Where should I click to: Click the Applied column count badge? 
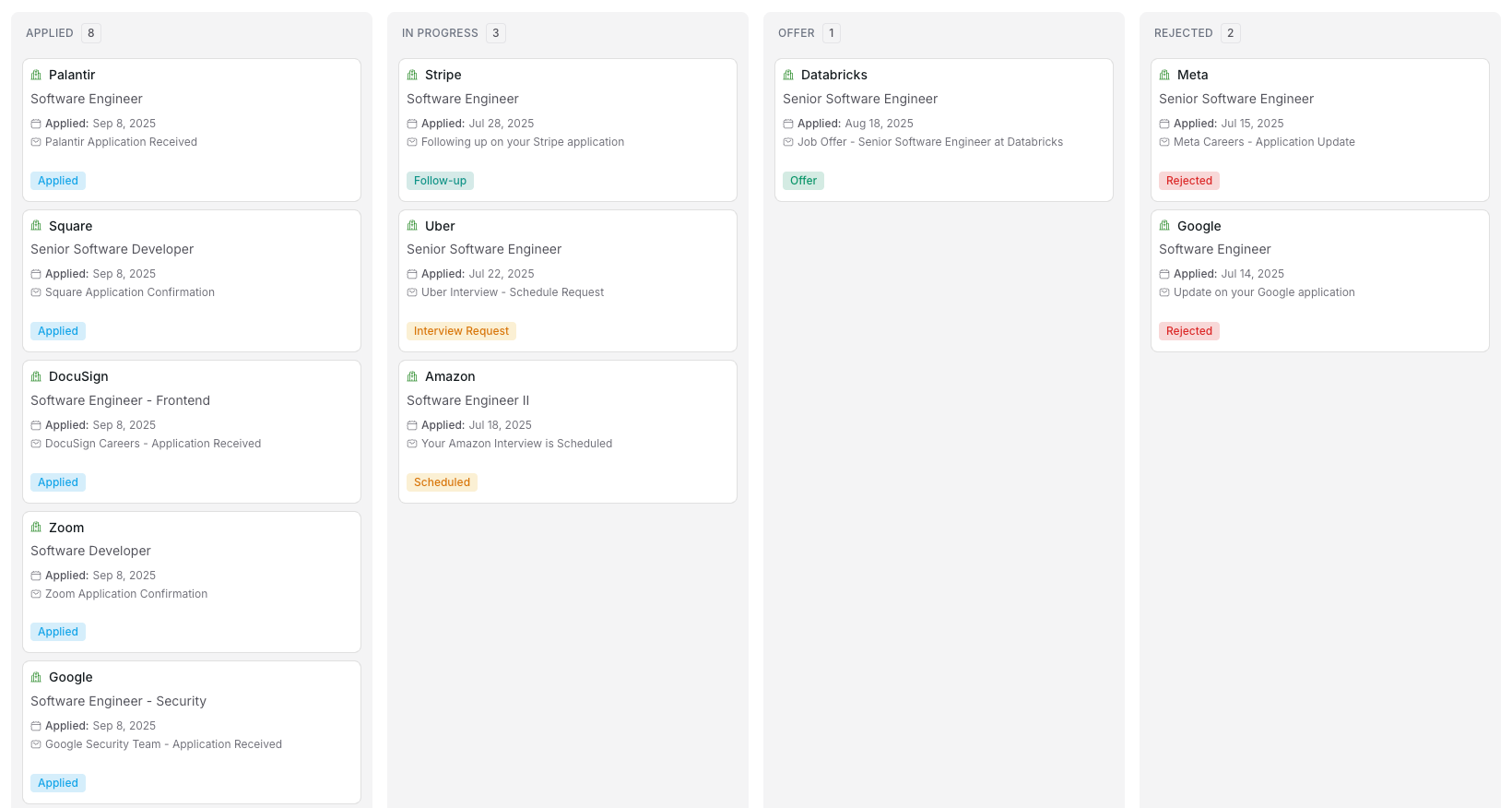click(90, 33)
